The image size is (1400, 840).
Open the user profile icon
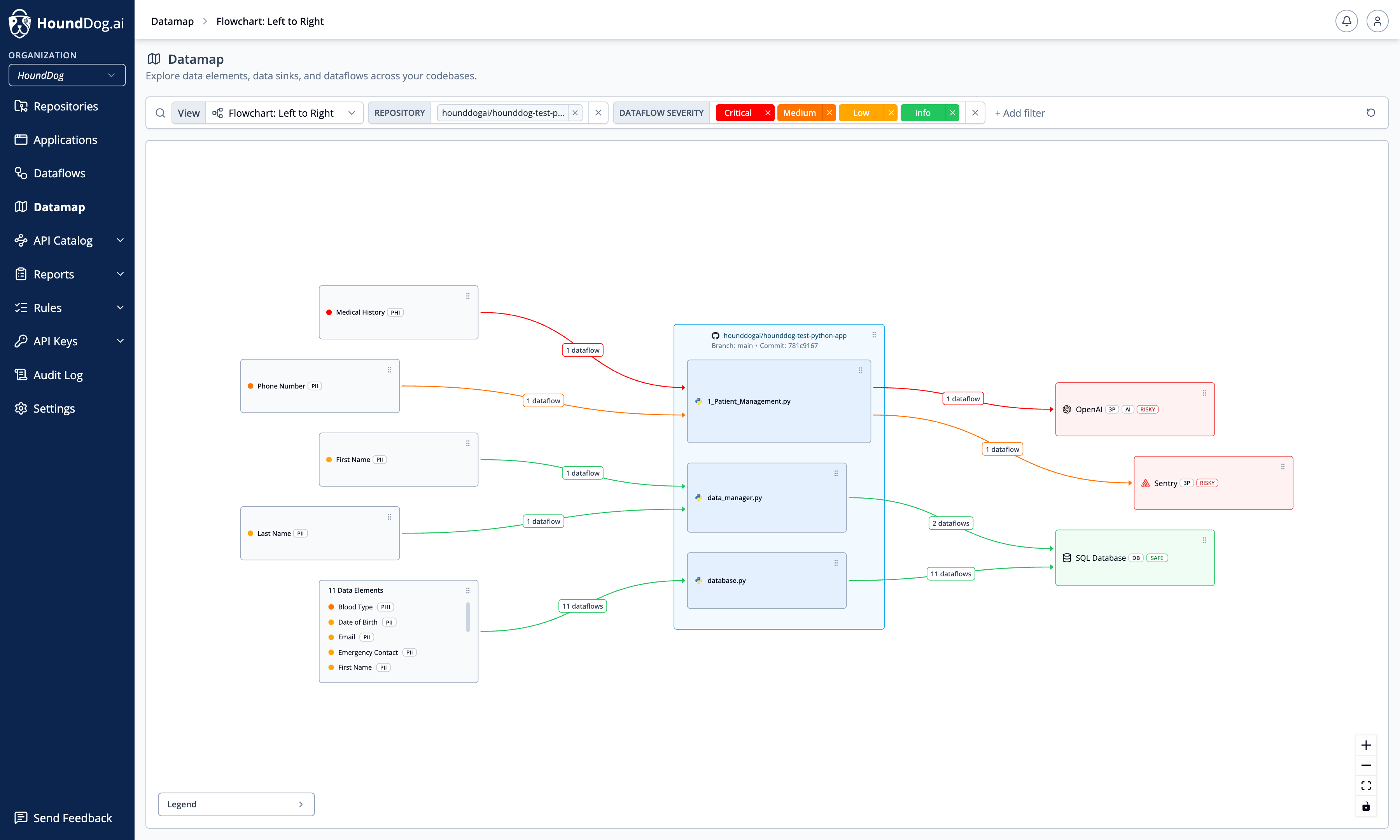(1377, 21)
